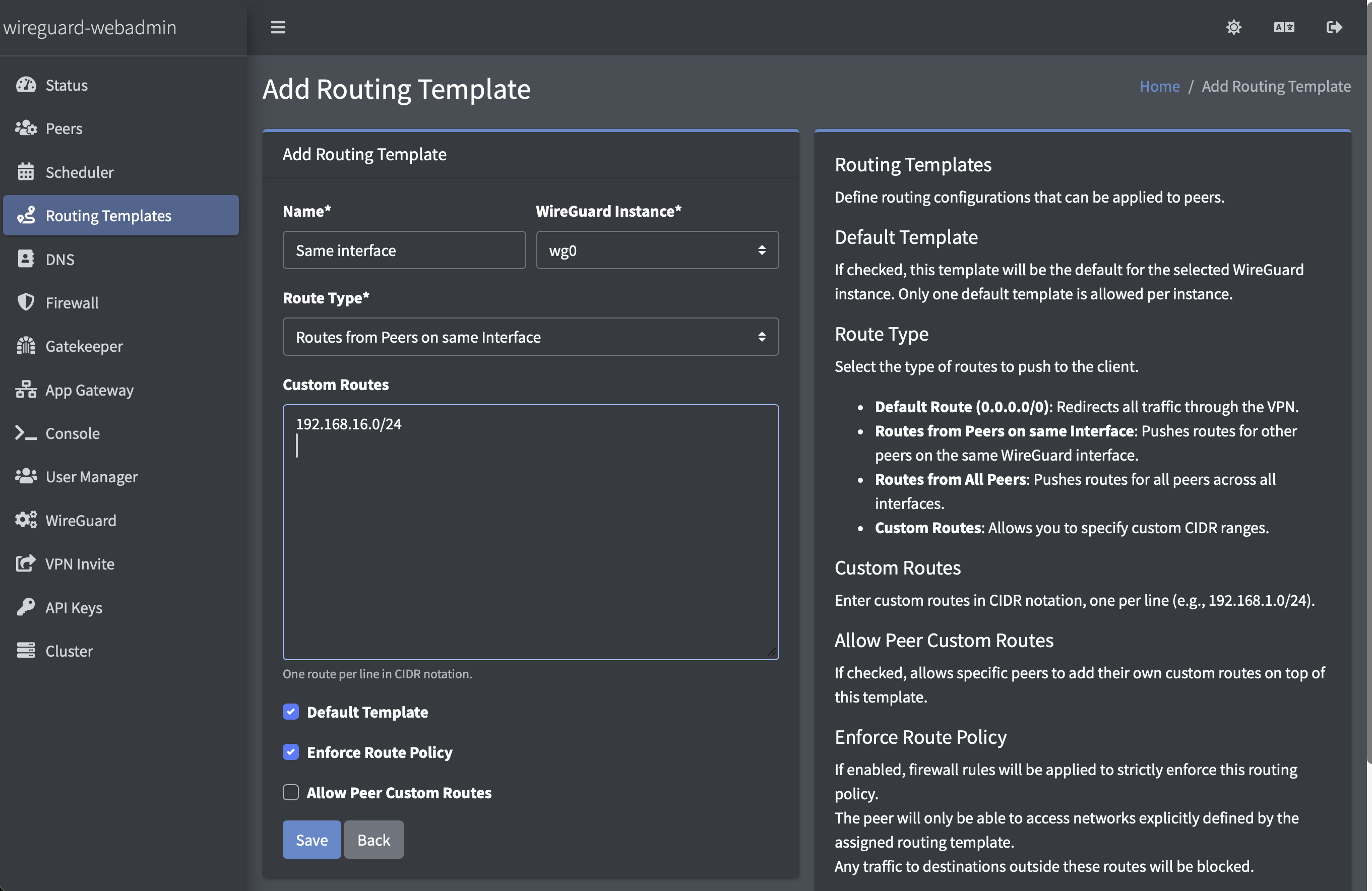Click the logout icon in header
Screen dimensions: 1372x891
(x=1335, y=27)
